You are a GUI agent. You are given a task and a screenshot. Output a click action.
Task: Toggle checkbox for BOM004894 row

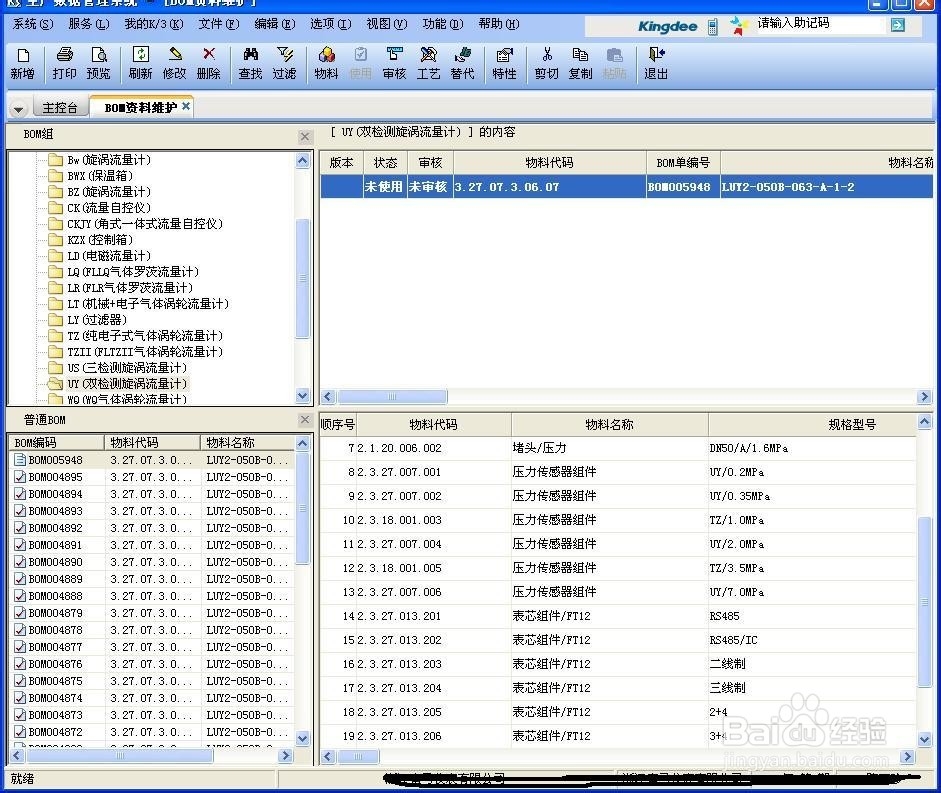pos(20,494)
